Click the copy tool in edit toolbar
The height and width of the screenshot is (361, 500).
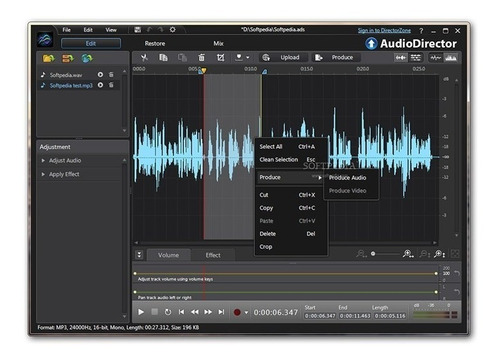pyautogui.click(x=163, y=58)
